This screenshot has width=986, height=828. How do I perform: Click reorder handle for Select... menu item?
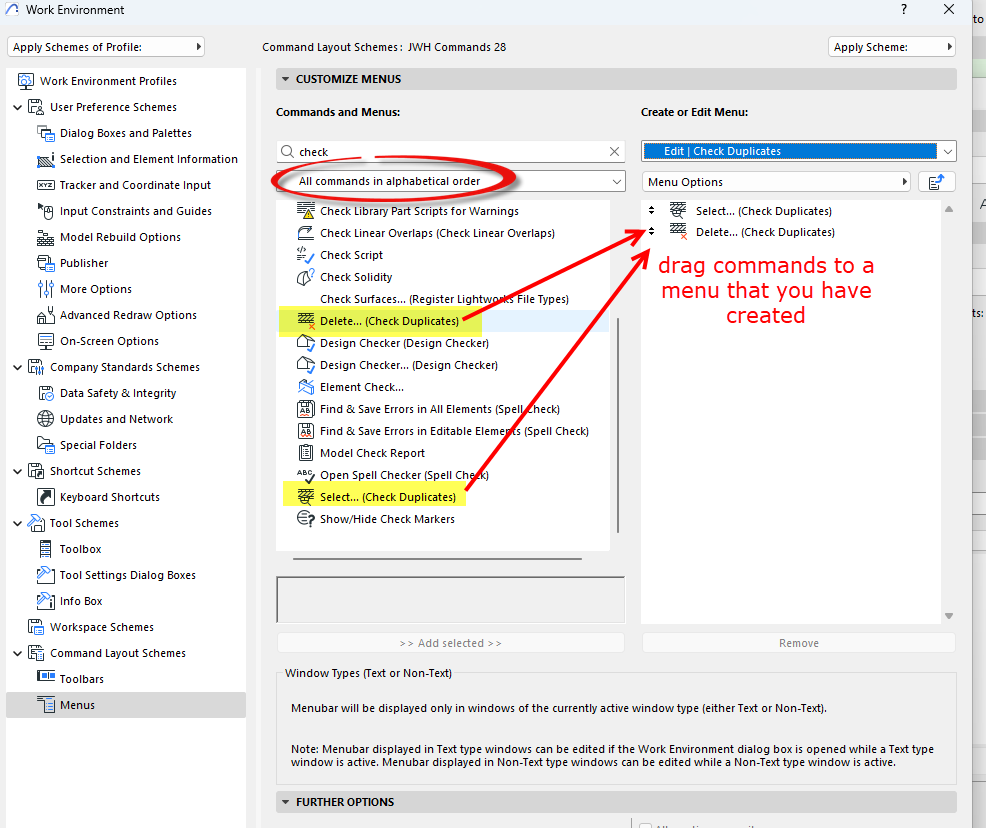(x=651, y=211)
